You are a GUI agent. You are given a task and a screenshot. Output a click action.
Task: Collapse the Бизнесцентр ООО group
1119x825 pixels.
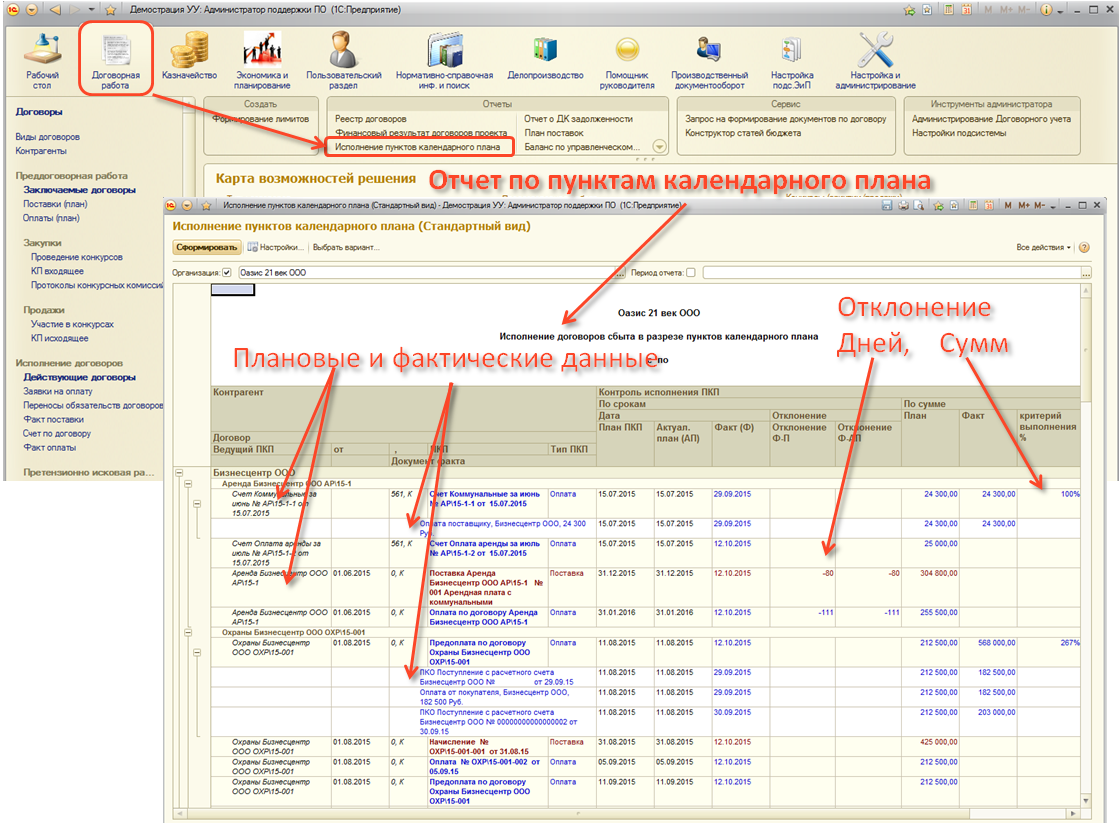179,471
